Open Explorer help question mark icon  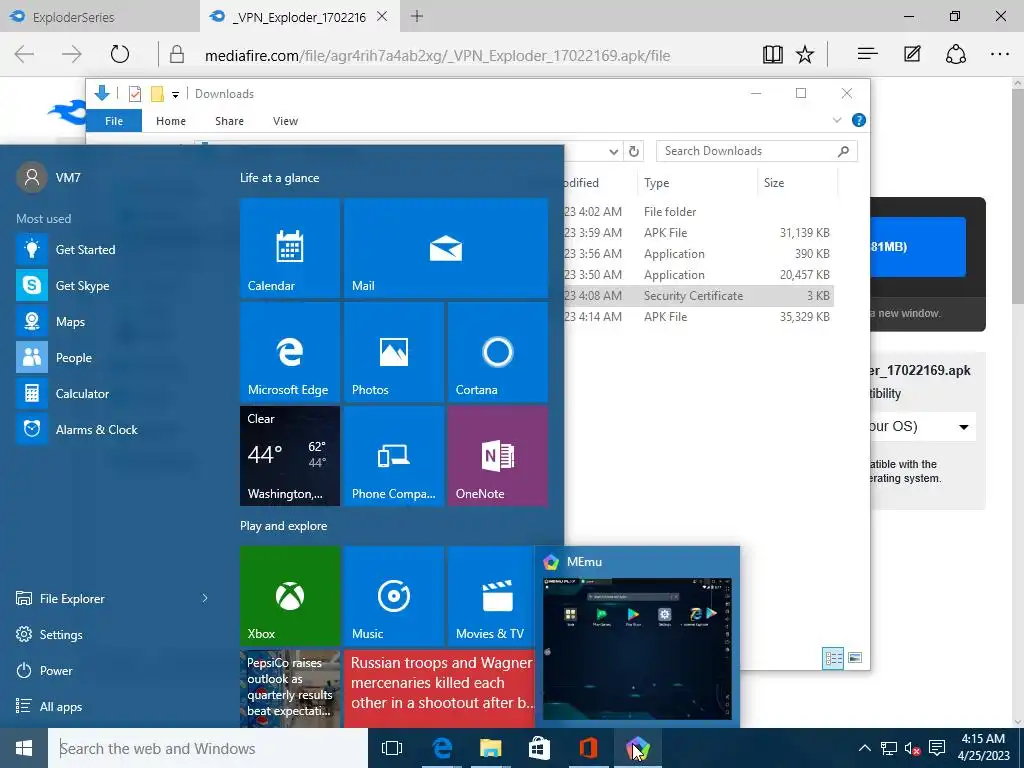coord(859,120)
